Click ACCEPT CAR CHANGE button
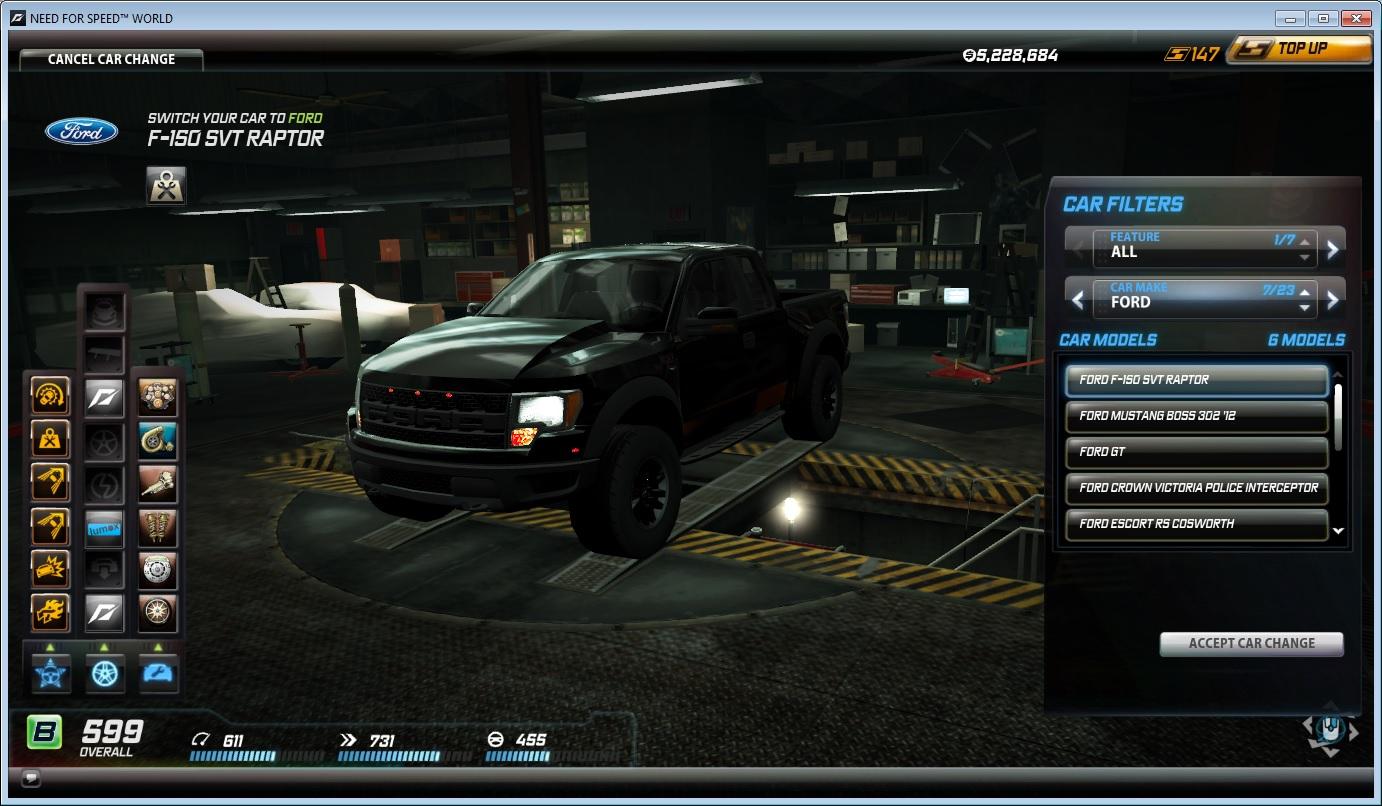The width and height of the screenshot is (1382, 806). pyautogui.click(x=1251, y=643)
